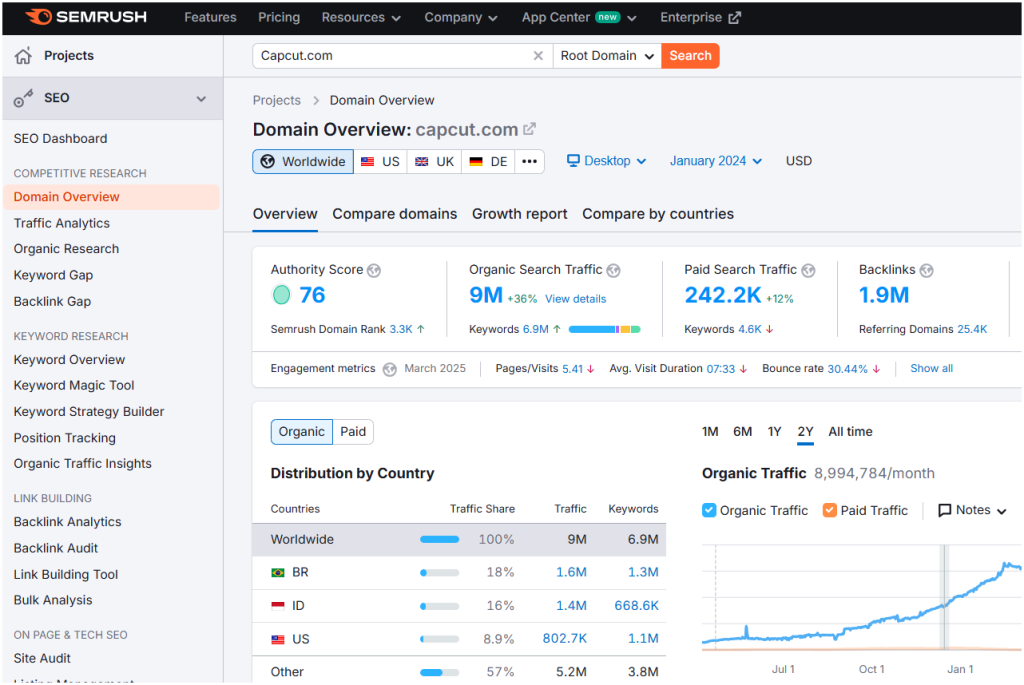
Task: Open the Desktop device dropdown
Action: click(607, 161)
